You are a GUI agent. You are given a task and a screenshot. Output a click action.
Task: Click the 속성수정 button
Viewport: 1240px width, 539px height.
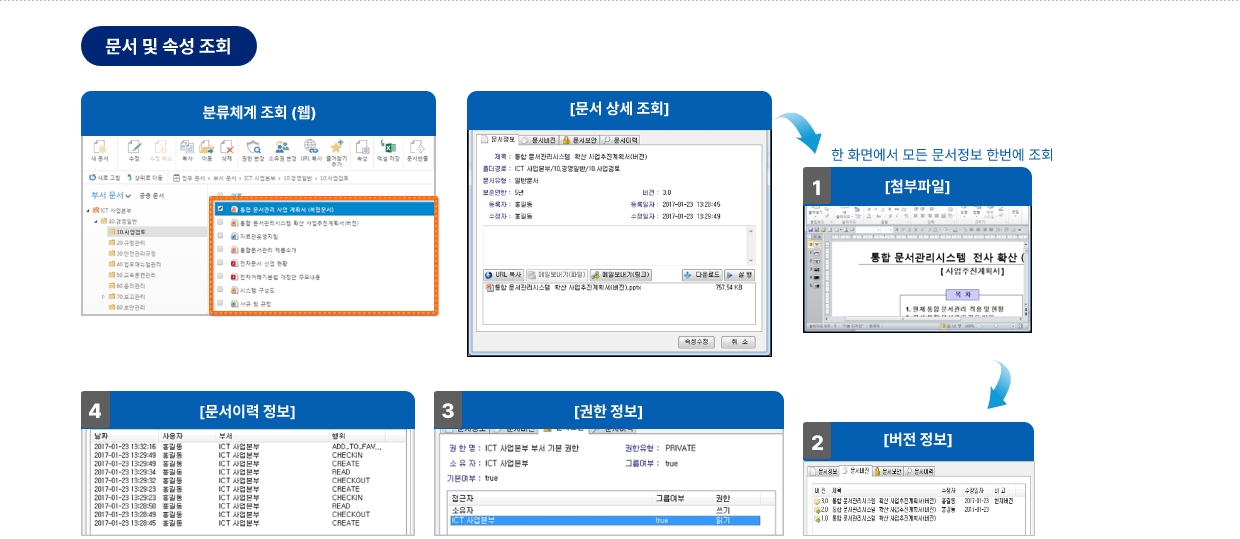pos(694,341)
